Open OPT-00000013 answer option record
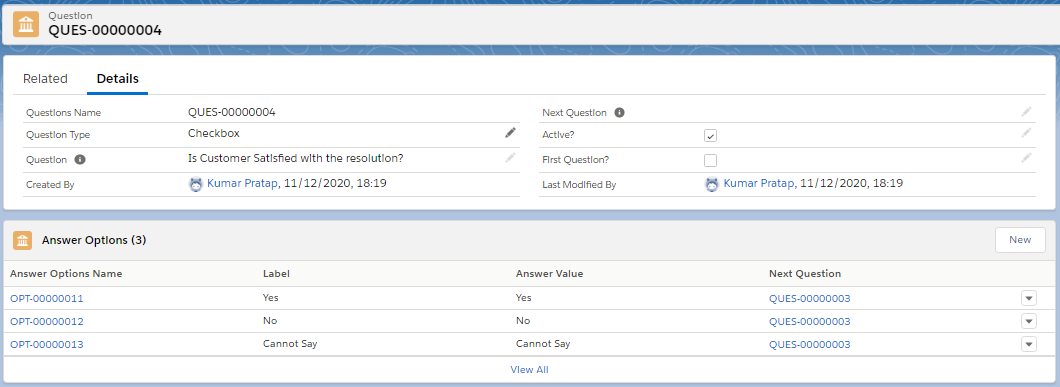Screen dimensions: 1060x387 pos(47,344)
